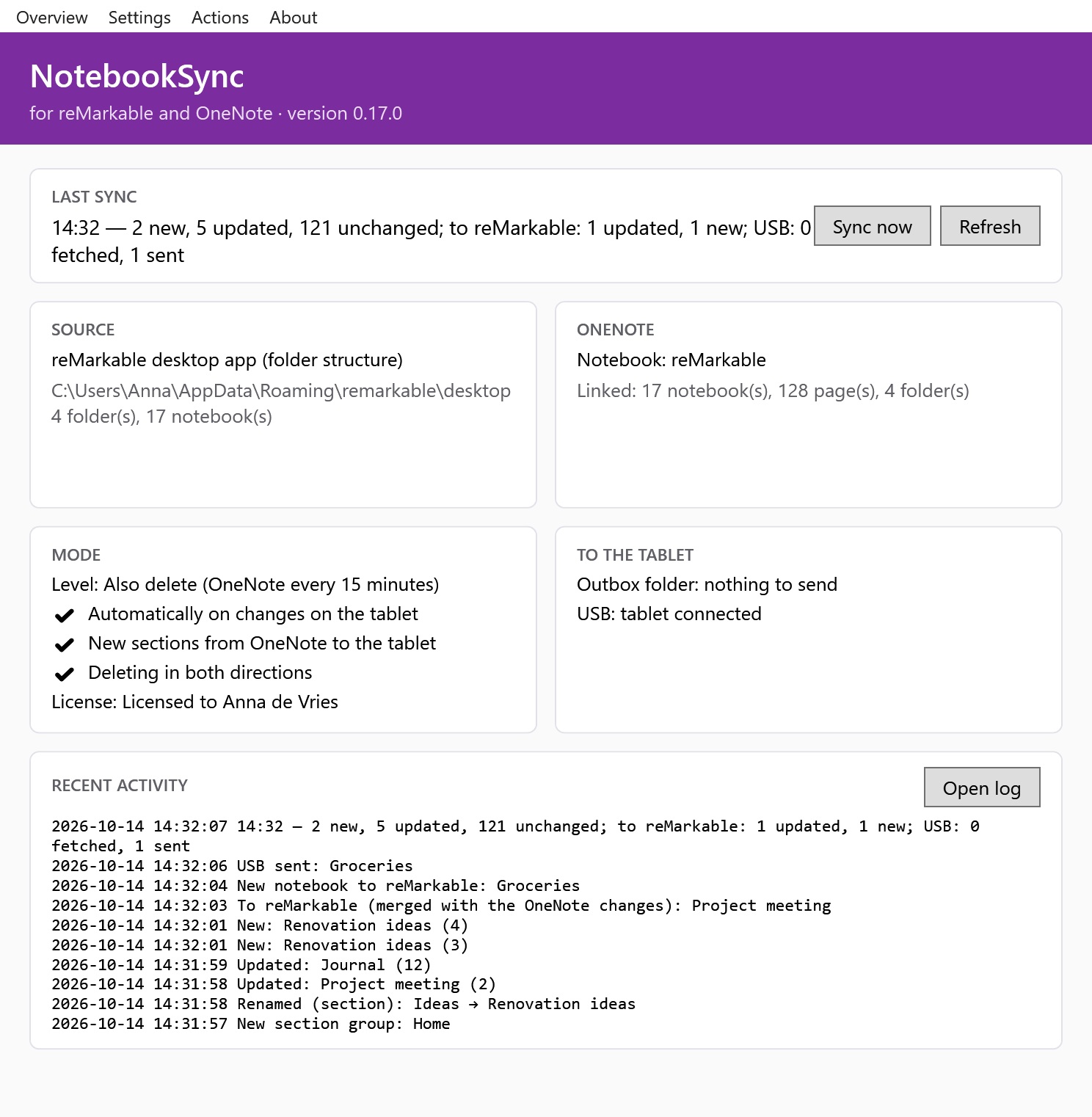Image resolution: width=1092 pixels, height=1117 pixels.
Task: Click checkmark beside Deleting in both directions
Action: coord(65,674)
